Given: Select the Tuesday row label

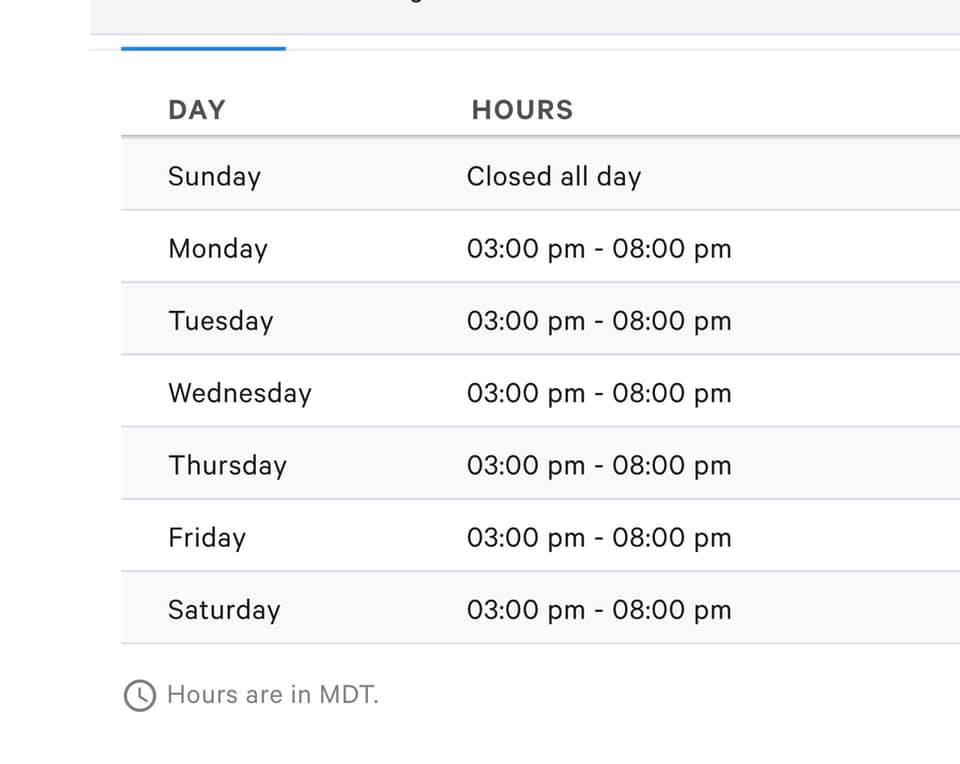Looking at the screenshot, I should point(221,321).
